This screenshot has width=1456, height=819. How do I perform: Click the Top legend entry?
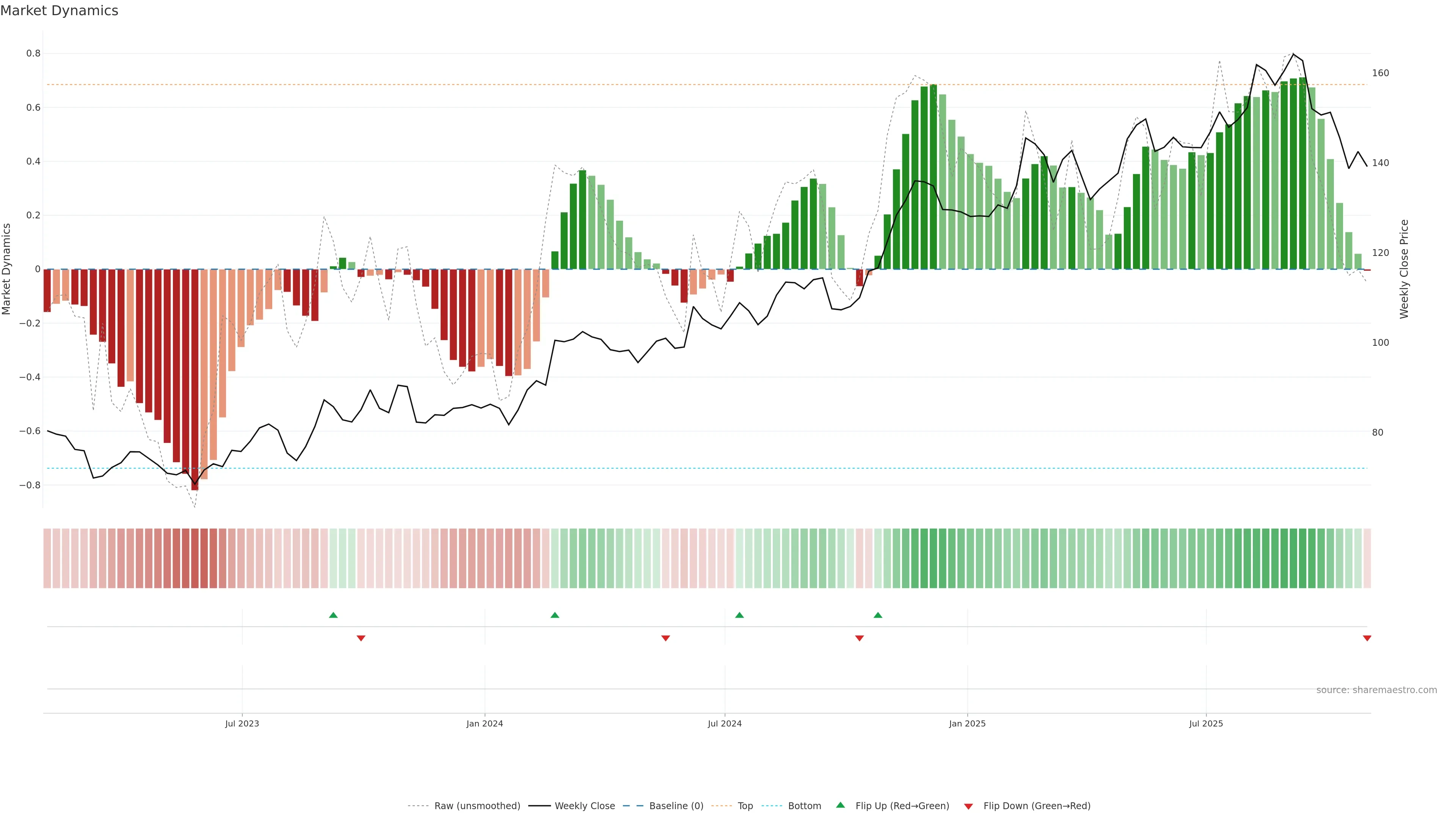pos(745,805)
